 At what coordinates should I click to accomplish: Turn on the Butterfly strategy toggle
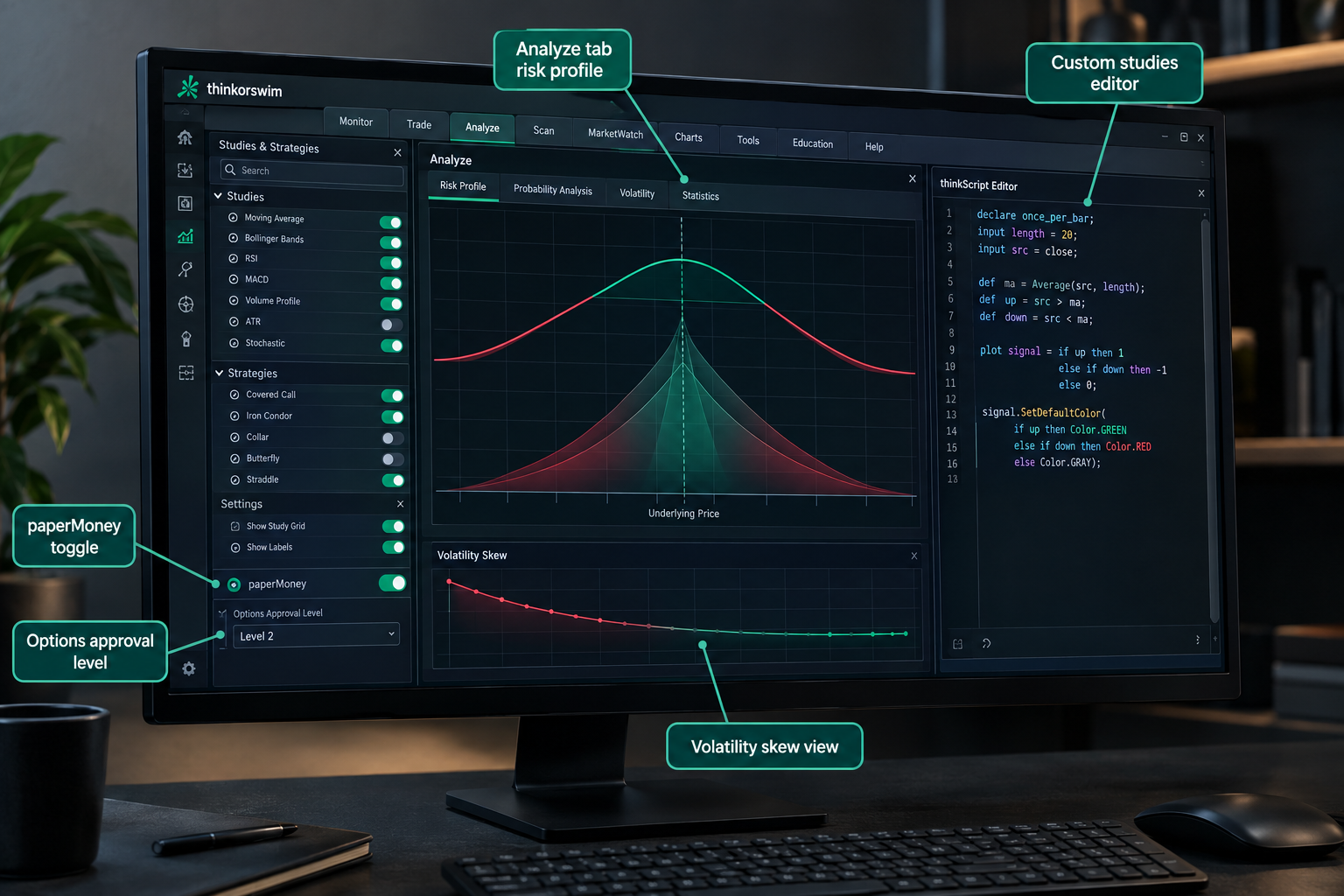click(x=393, y=459)
